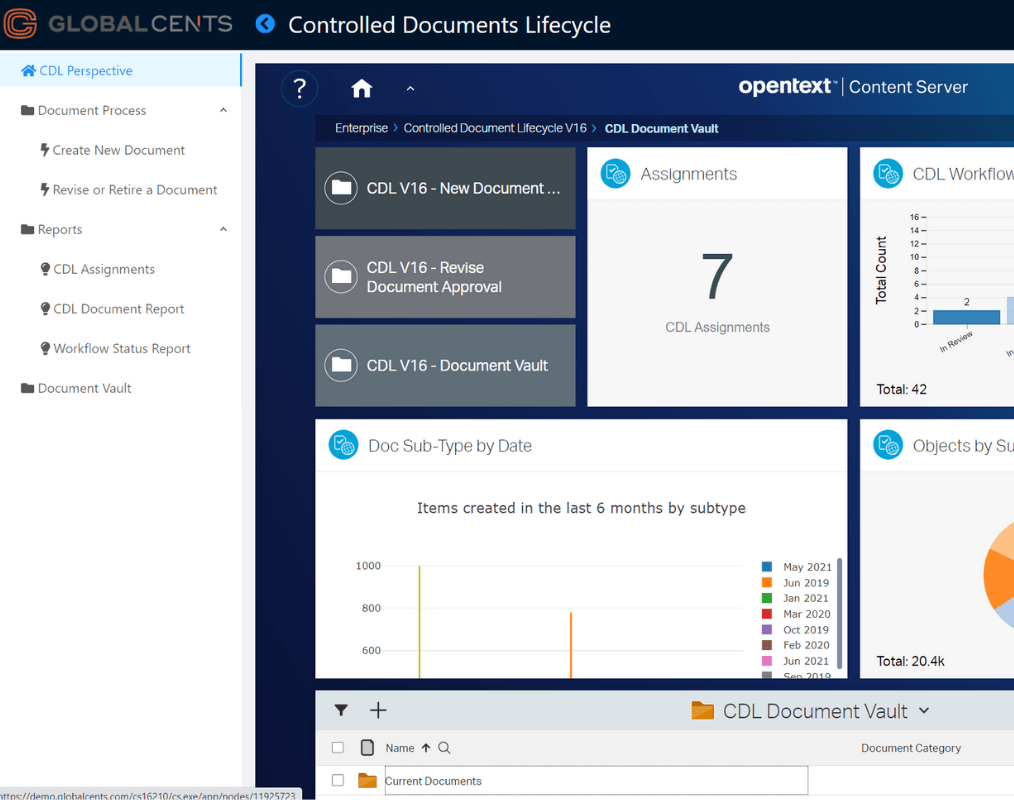The height and width of the screenshot is (800, 1014).
Task: Click Jun 2019 orange legend swatch
Action: (x=767, y=582)
